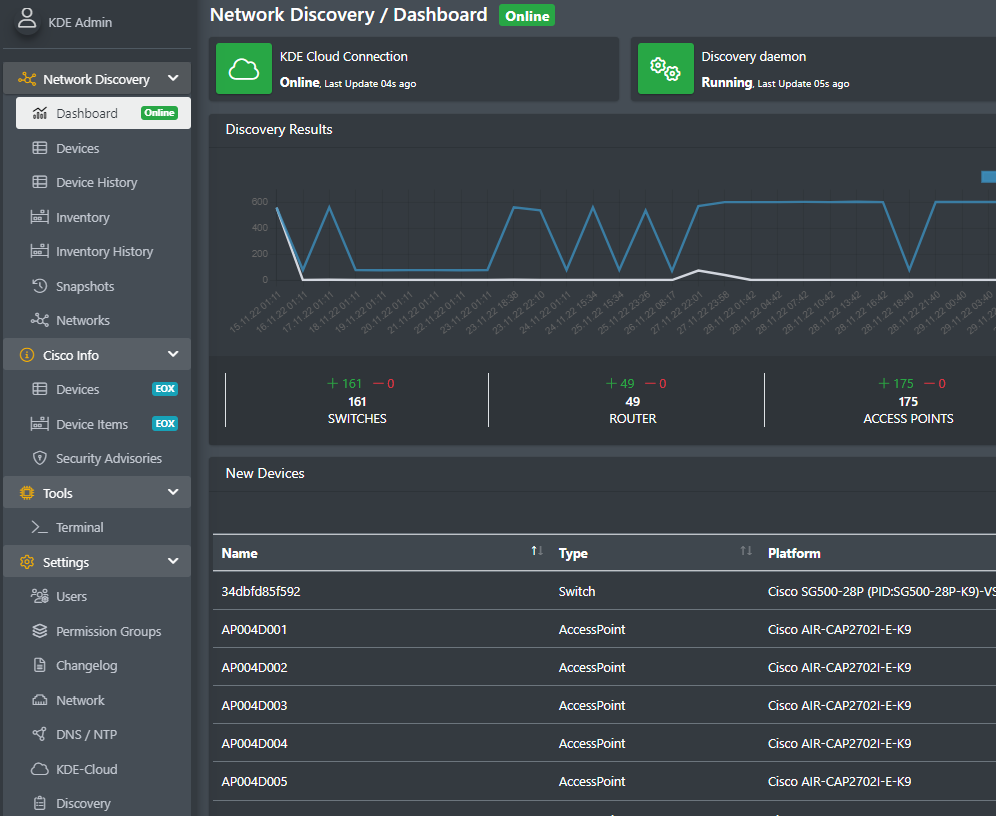The width and height of the screenshot is (996, 816).
Task: Click the Tools chip icon
Action: coord(27,493)
